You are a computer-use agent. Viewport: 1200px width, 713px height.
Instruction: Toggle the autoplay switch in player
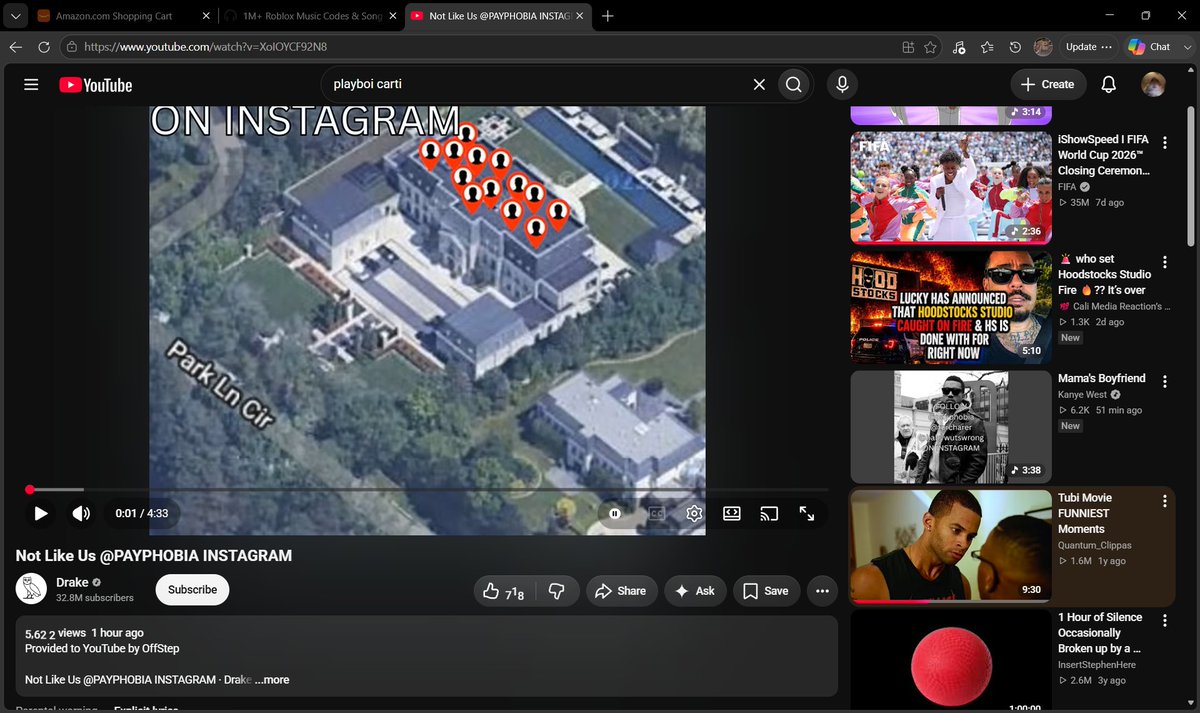click(x=615, y=513)
